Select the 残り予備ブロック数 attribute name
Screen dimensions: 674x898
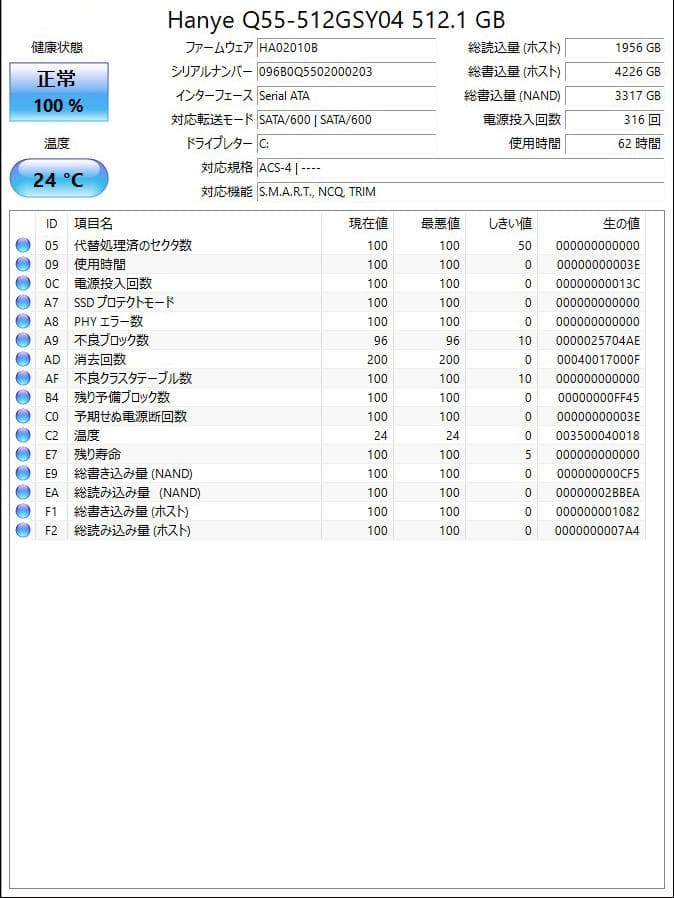122,397
